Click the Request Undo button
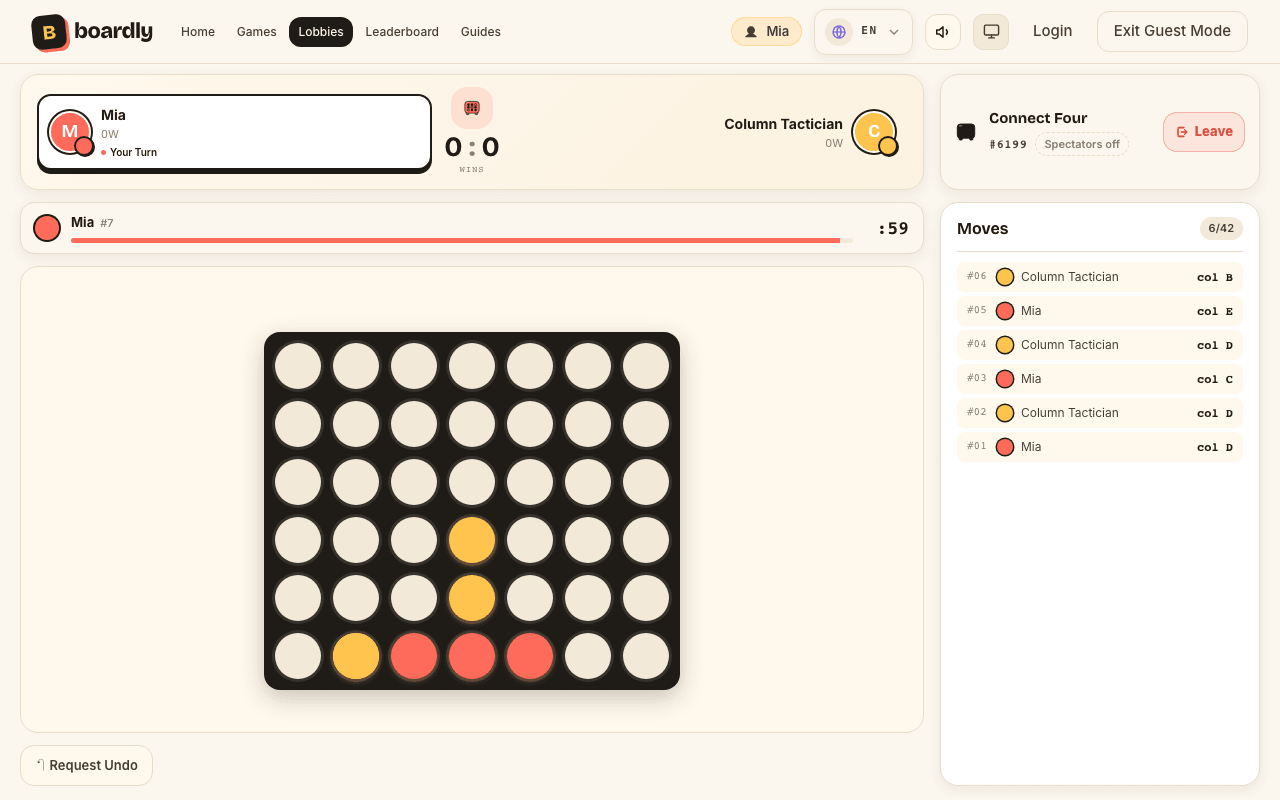Viewport: 1280px width, 800px height. coord(87,765)
